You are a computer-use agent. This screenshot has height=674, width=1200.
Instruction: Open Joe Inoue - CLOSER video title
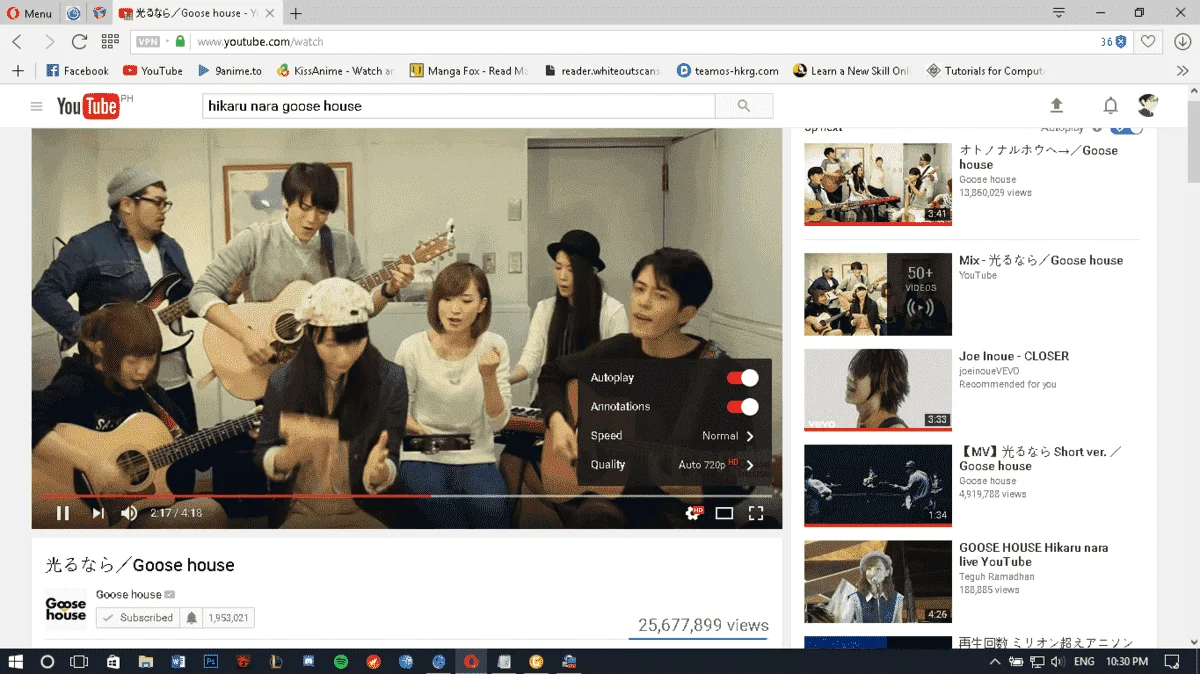(1014, 356)
